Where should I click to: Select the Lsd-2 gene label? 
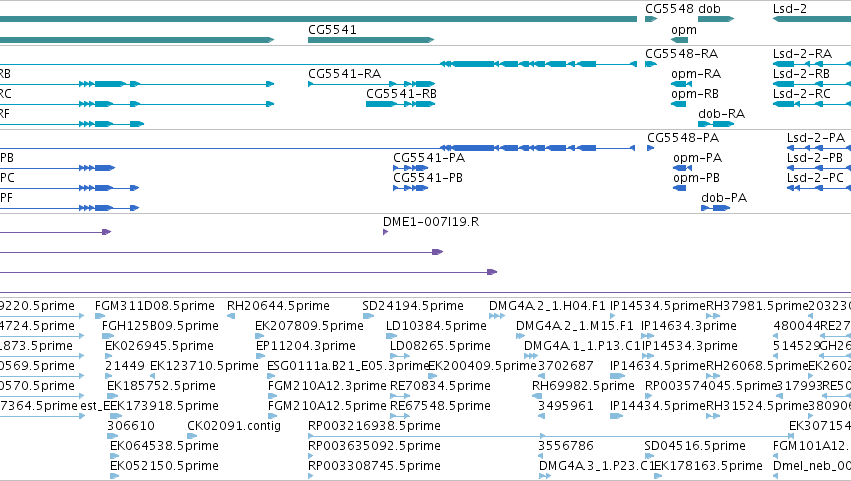pyautogui.click(x=790, y=9)
